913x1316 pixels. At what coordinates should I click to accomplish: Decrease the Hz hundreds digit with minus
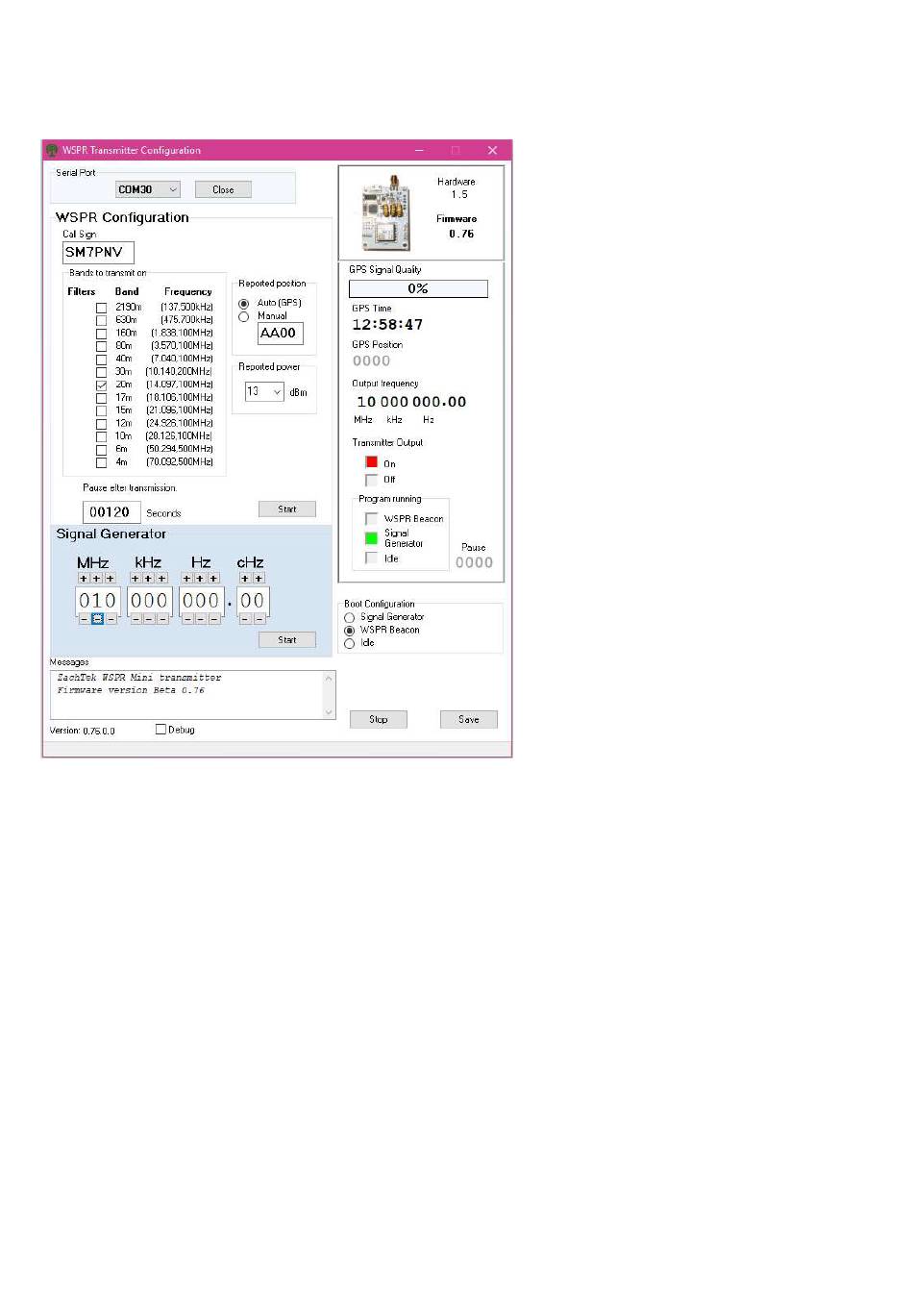pyautogui.click(x=187, y=620)
